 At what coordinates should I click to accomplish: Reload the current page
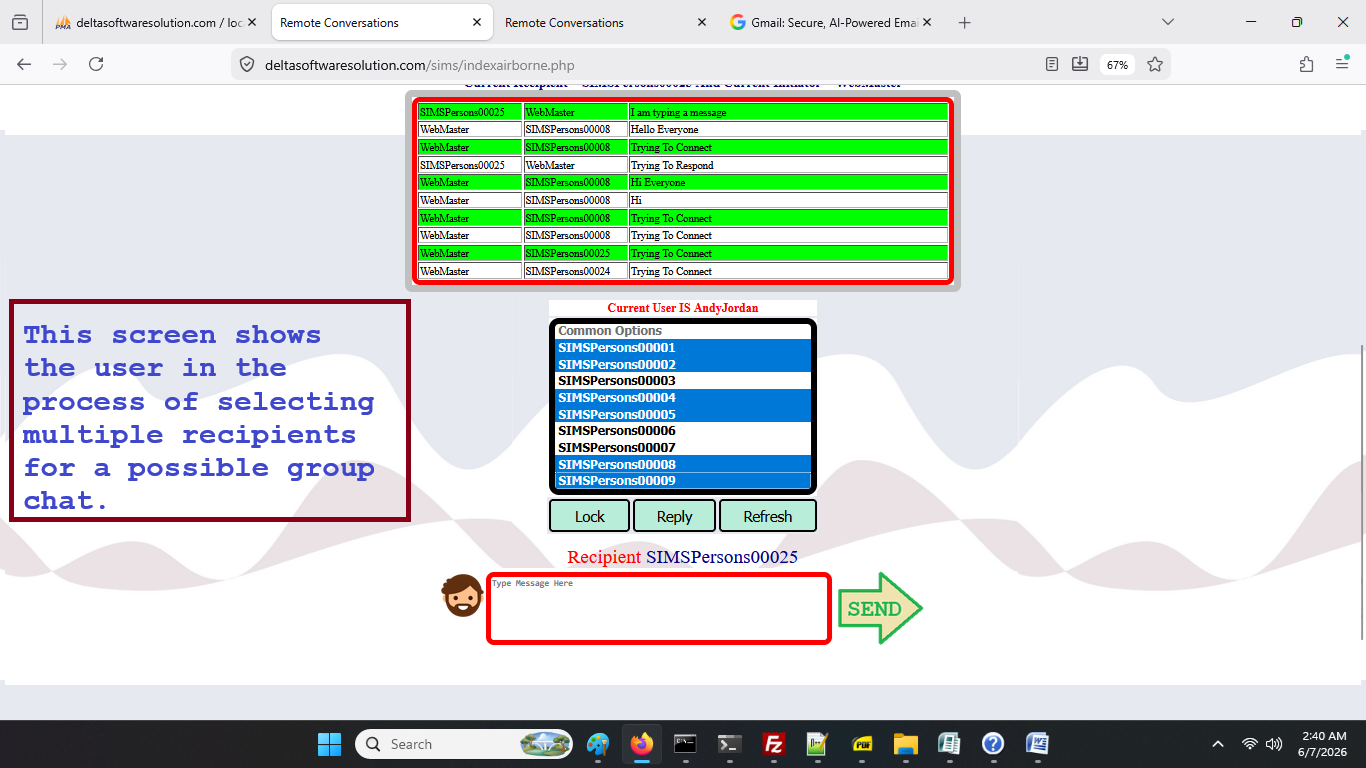point(96,64)
